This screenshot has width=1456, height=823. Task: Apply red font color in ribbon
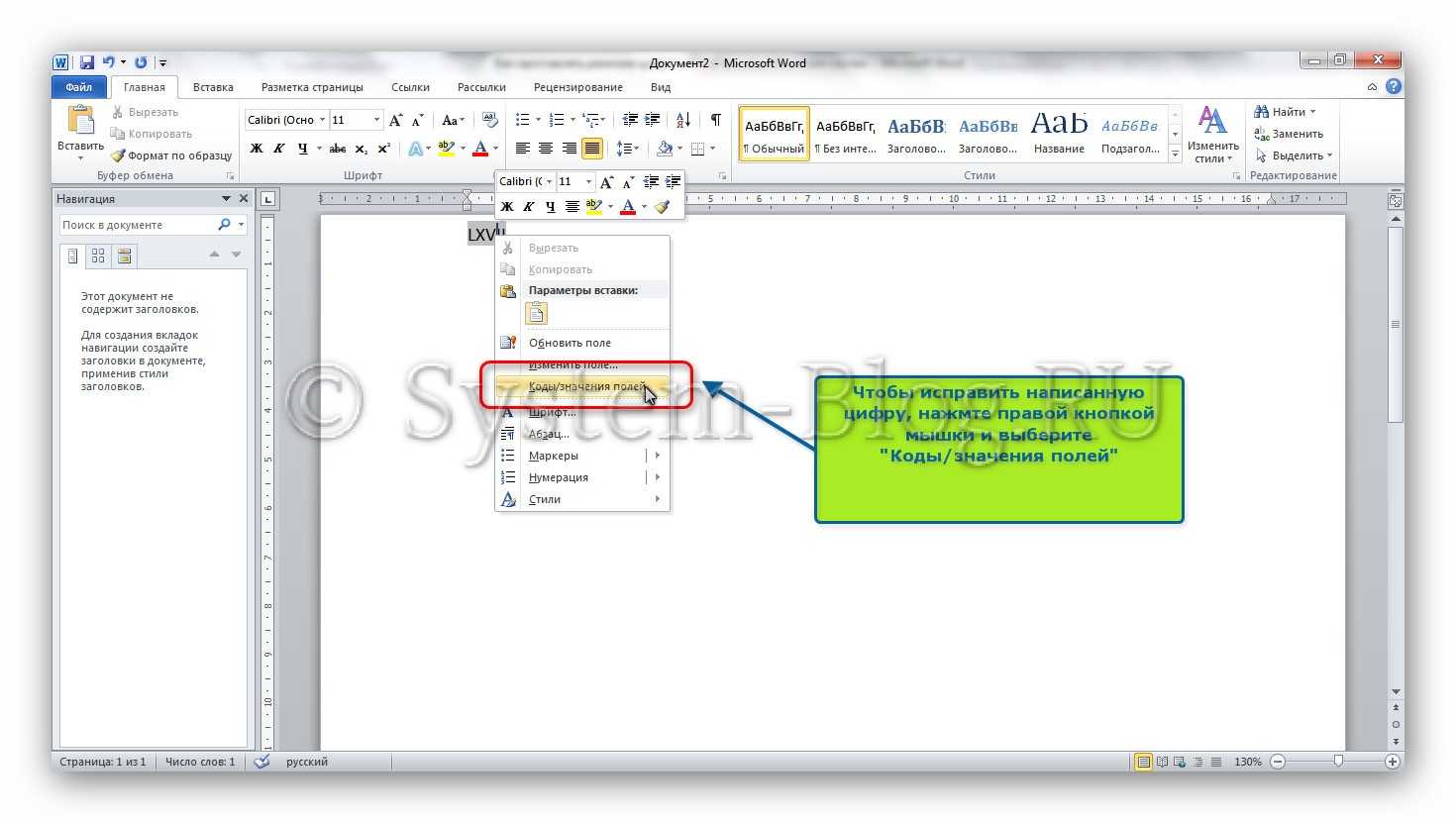click(480, 149)
